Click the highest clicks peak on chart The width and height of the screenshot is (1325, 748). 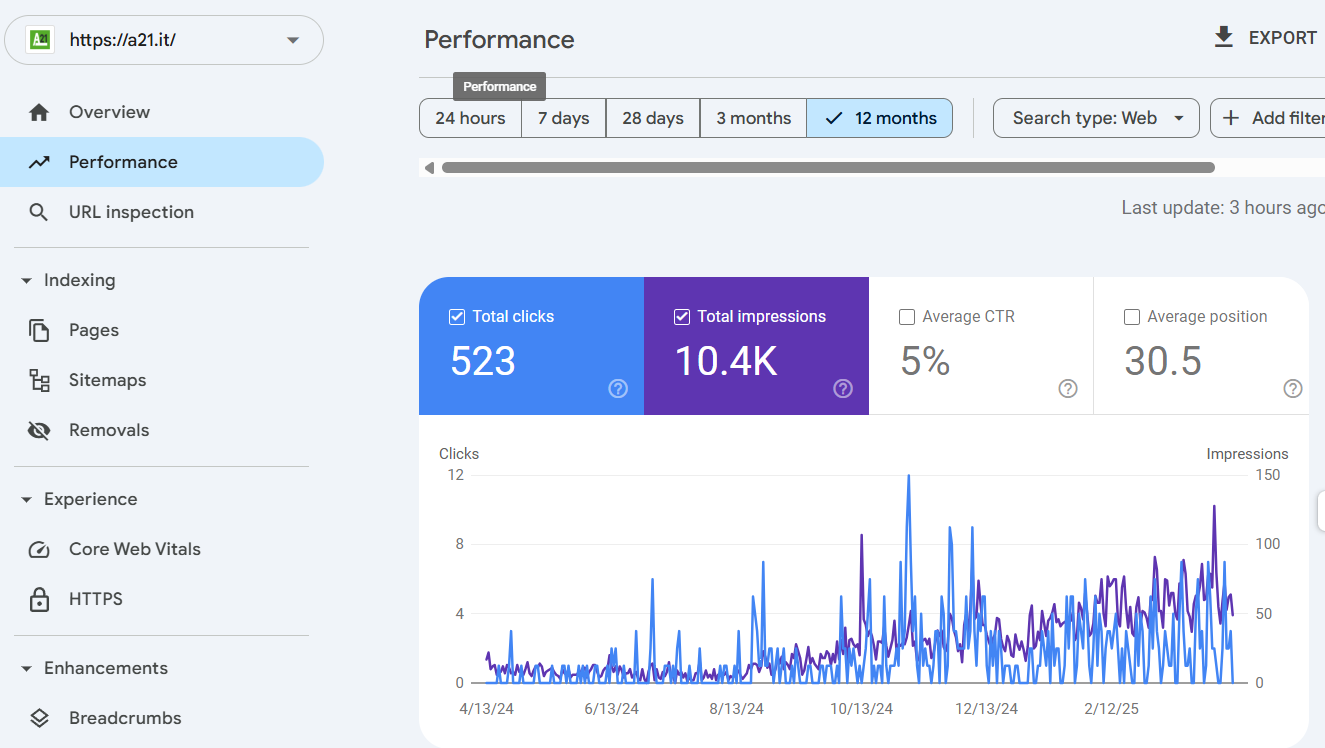[908, 477]
